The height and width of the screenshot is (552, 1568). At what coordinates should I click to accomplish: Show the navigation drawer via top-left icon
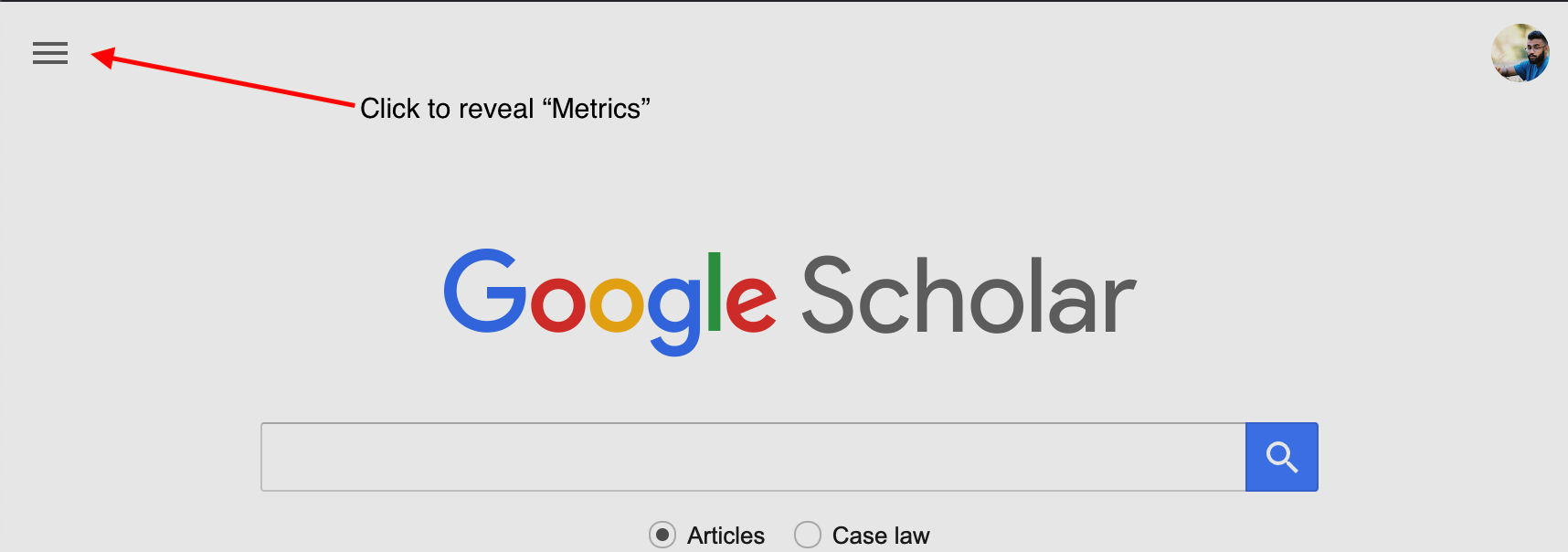[x=50, y=53]
